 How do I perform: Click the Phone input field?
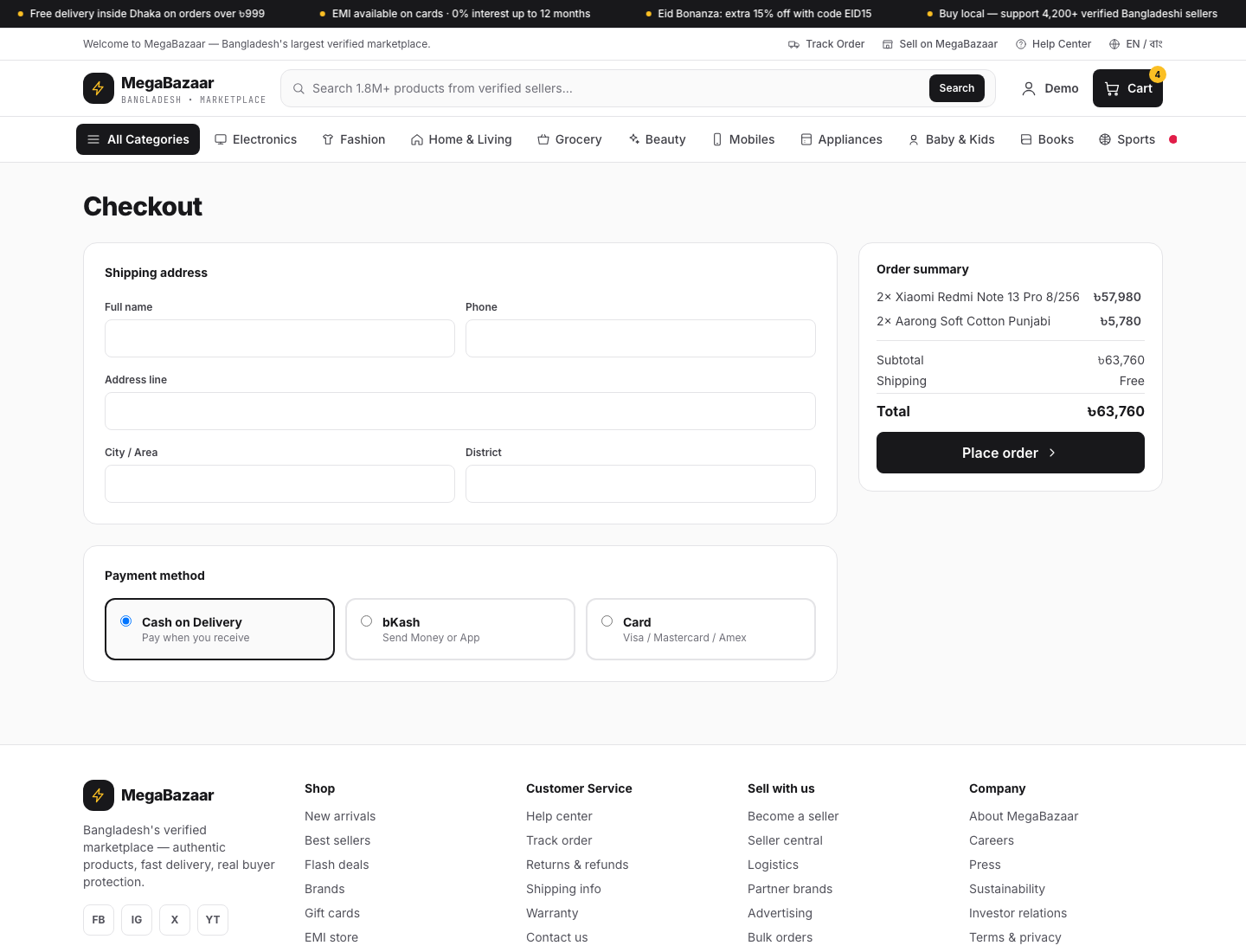(640, 338)
